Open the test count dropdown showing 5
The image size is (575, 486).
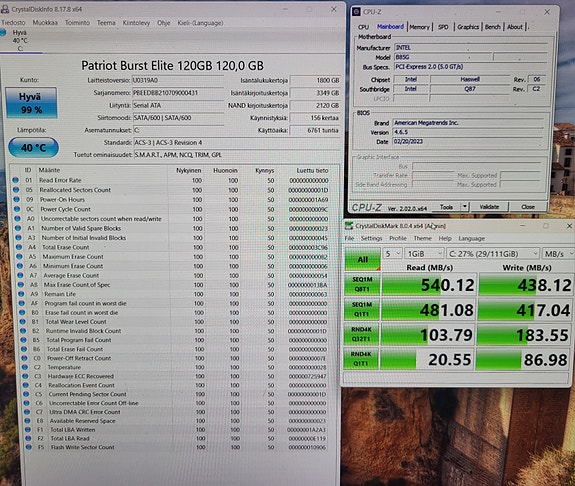392,254
